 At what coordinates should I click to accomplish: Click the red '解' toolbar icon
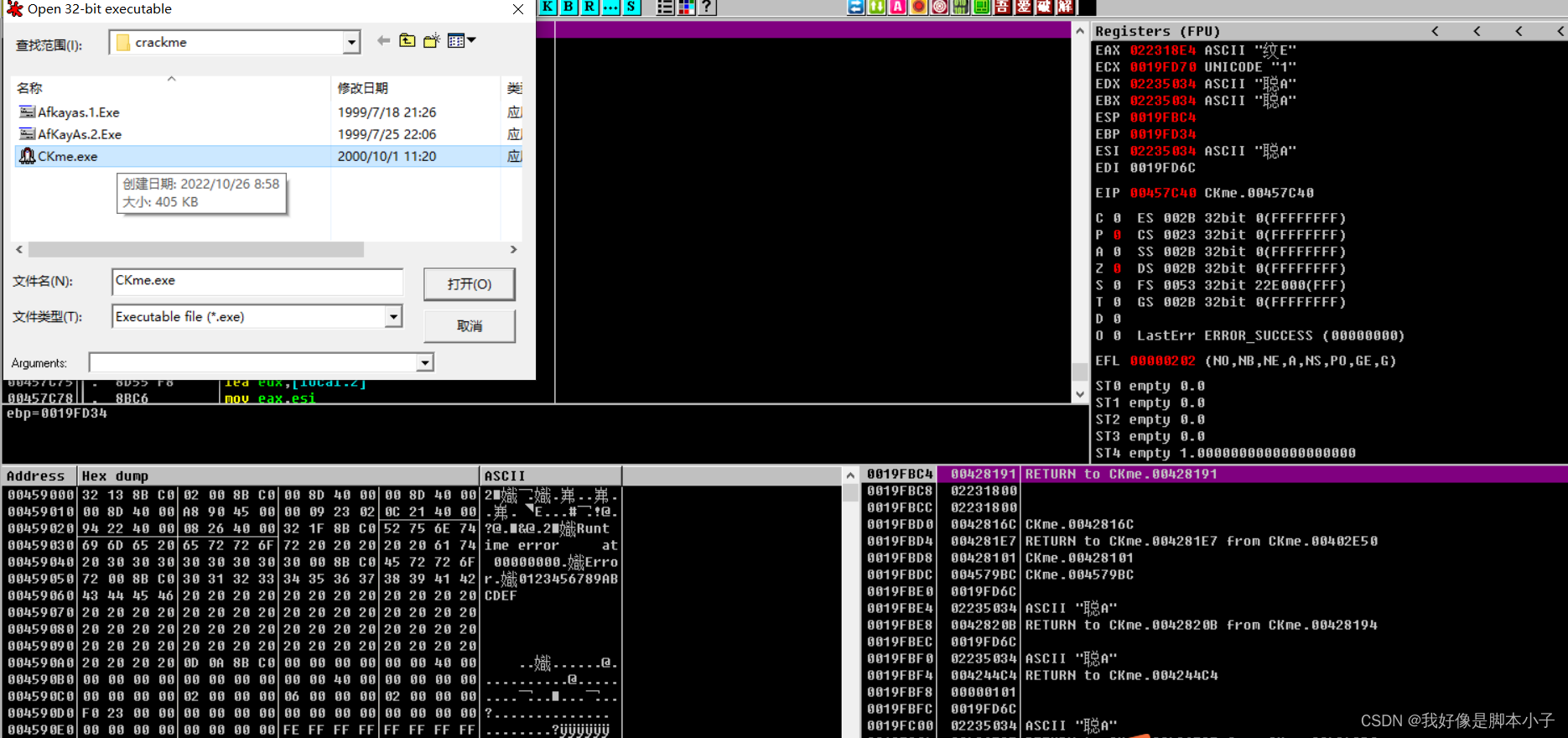(1065, 7)
